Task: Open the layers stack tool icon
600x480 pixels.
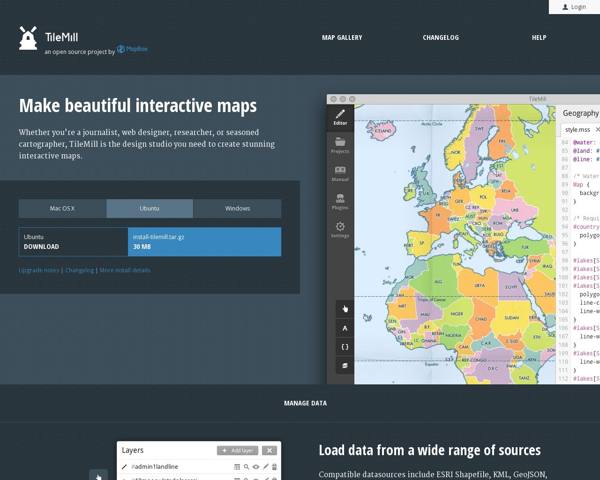Action: pyautogui.click(x=344, y=366)
